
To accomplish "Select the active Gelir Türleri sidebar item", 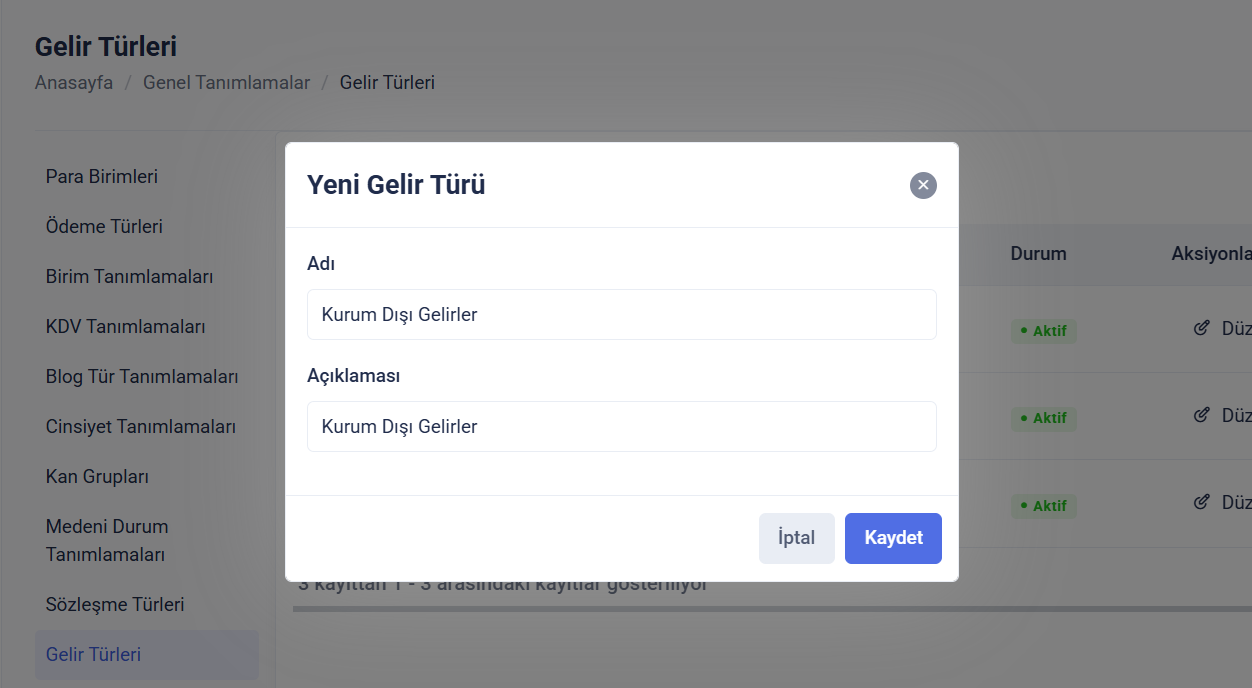I will click(93, 655).
